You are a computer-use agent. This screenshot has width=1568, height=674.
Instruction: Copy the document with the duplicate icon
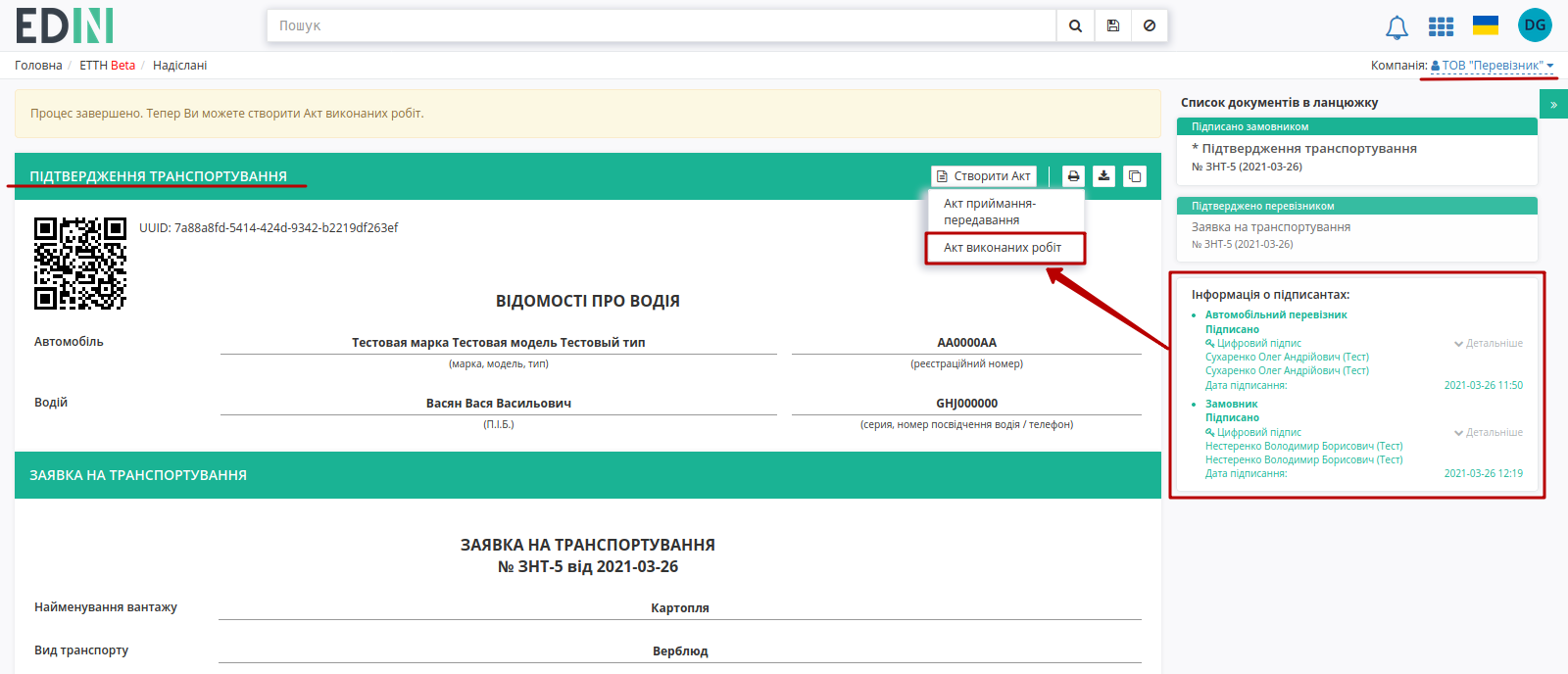(x=1134, y=176)
